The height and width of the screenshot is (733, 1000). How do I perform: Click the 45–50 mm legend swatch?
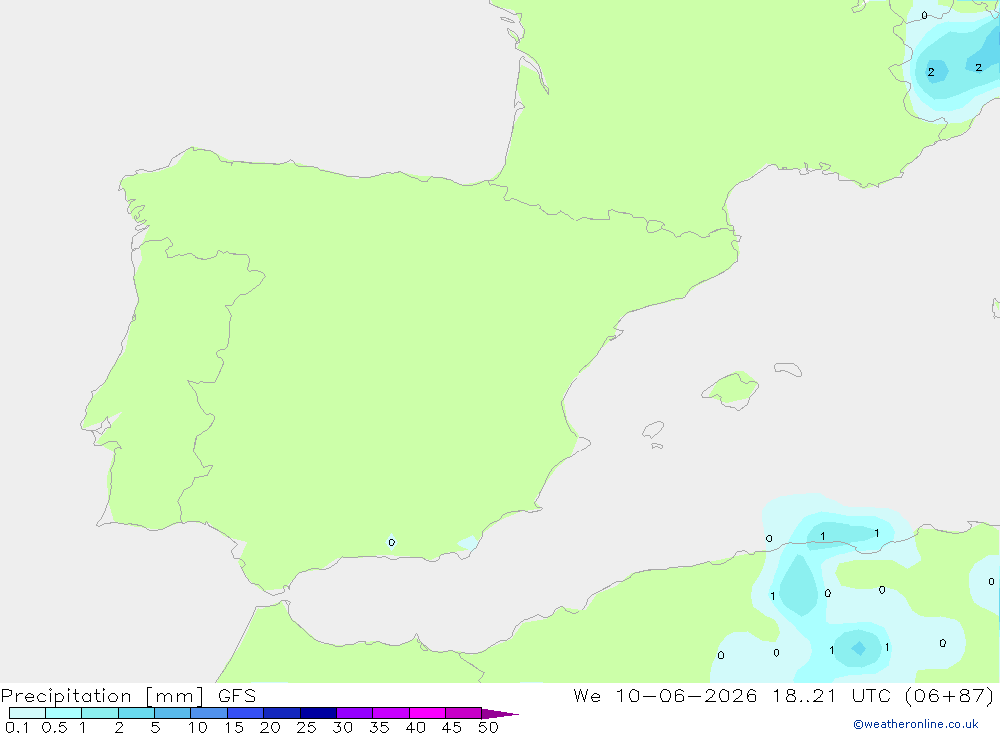tap(464, 713)
